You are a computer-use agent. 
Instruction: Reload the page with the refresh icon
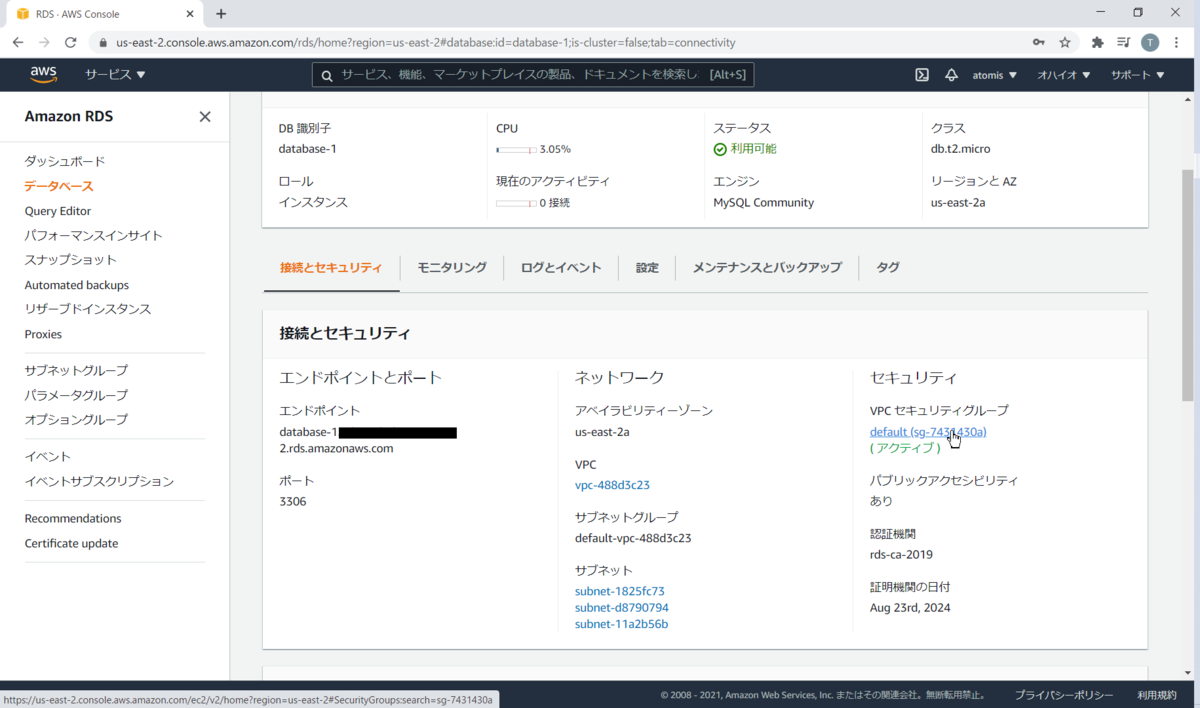tap(70, 42)
